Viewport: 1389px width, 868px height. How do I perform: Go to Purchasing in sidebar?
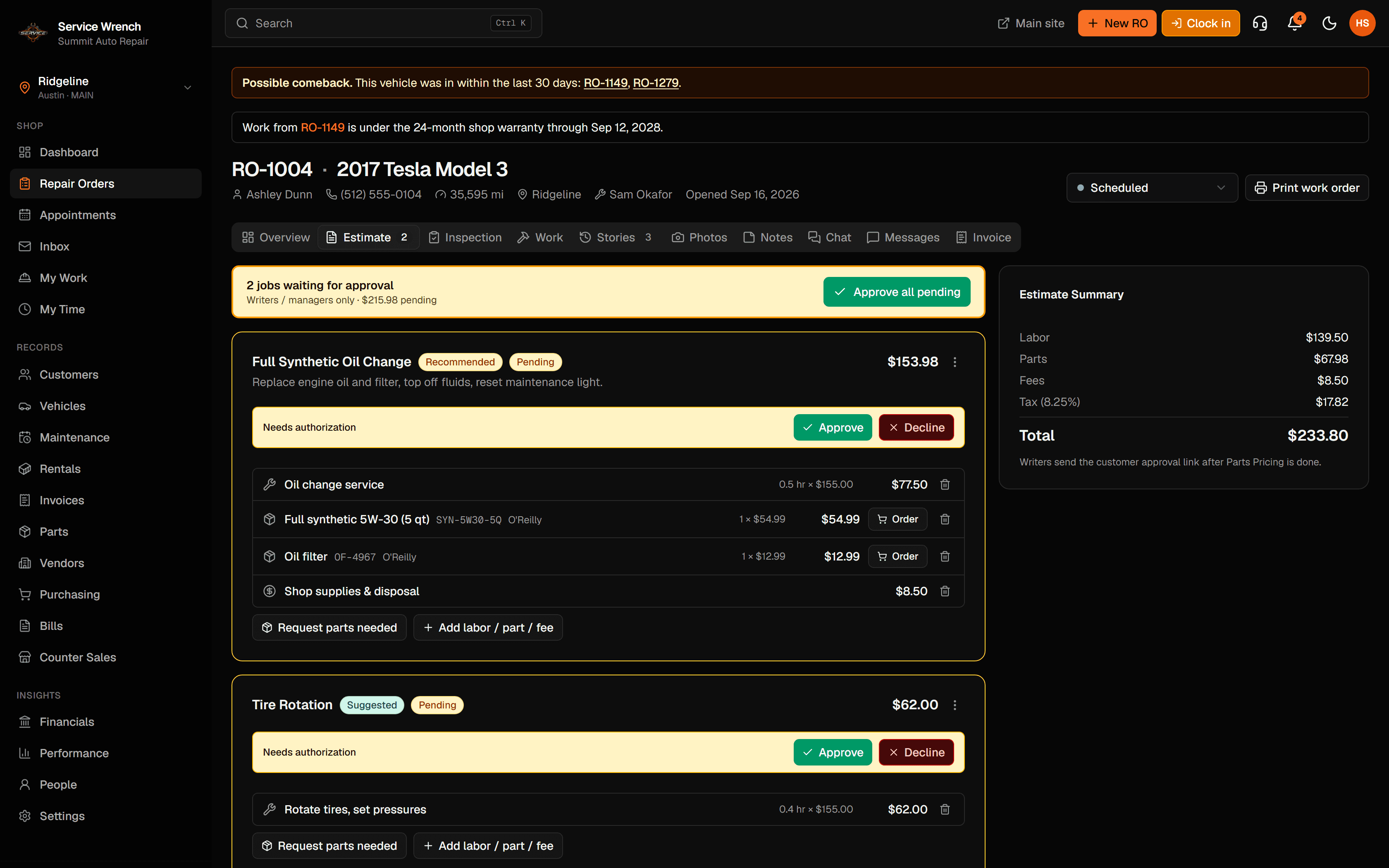tap(69, 594)
